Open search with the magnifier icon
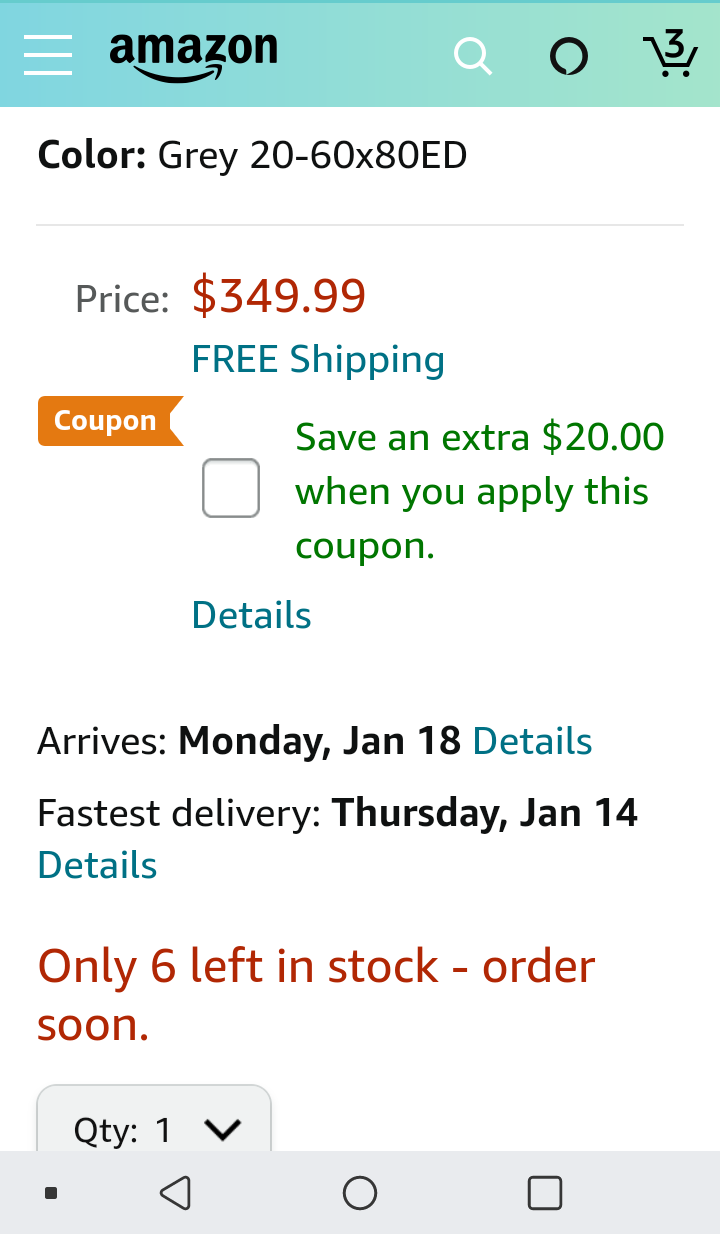Screen dimensions: 720x1234 (473, 56)
